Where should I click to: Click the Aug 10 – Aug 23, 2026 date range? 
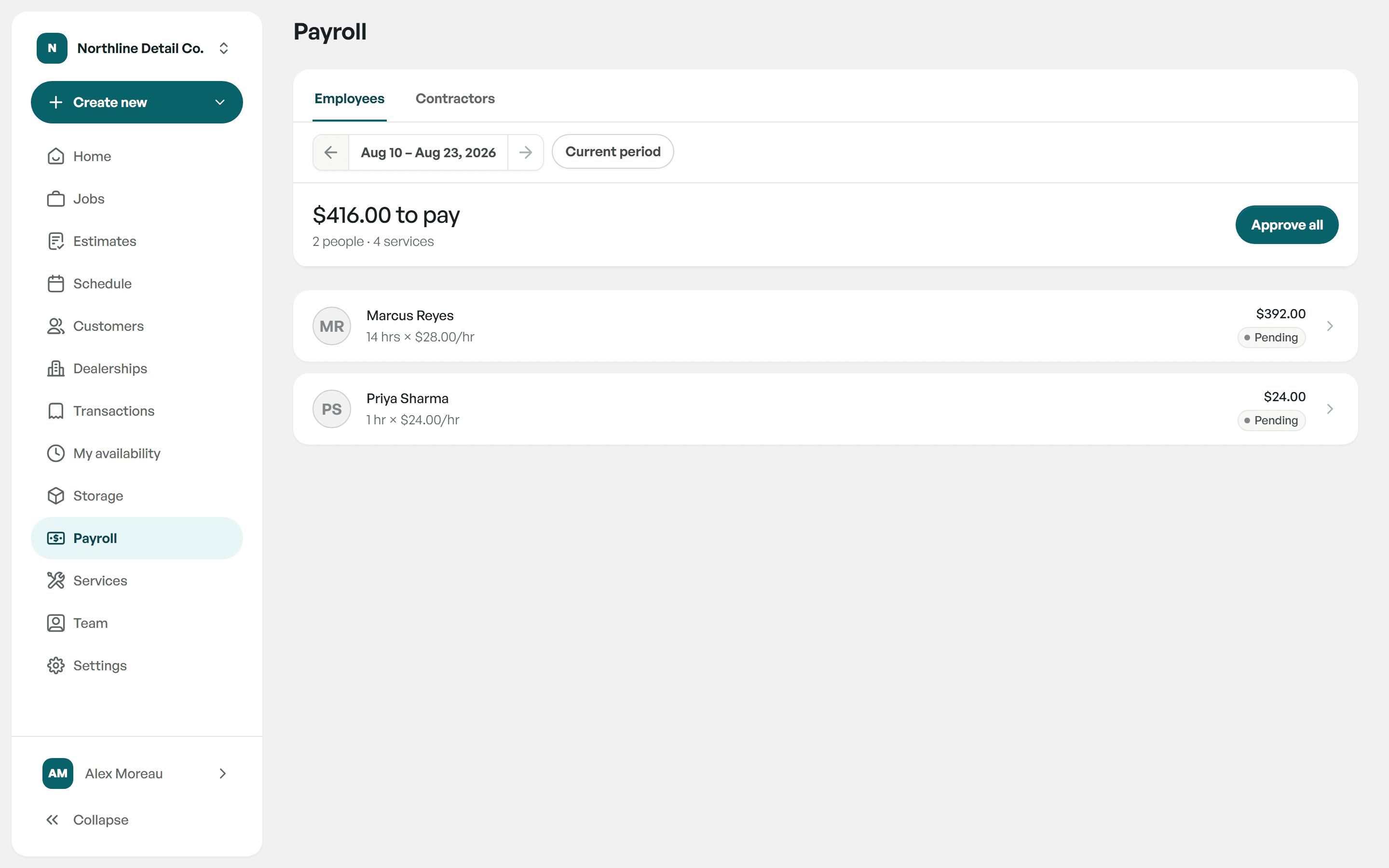click(428, 153)
